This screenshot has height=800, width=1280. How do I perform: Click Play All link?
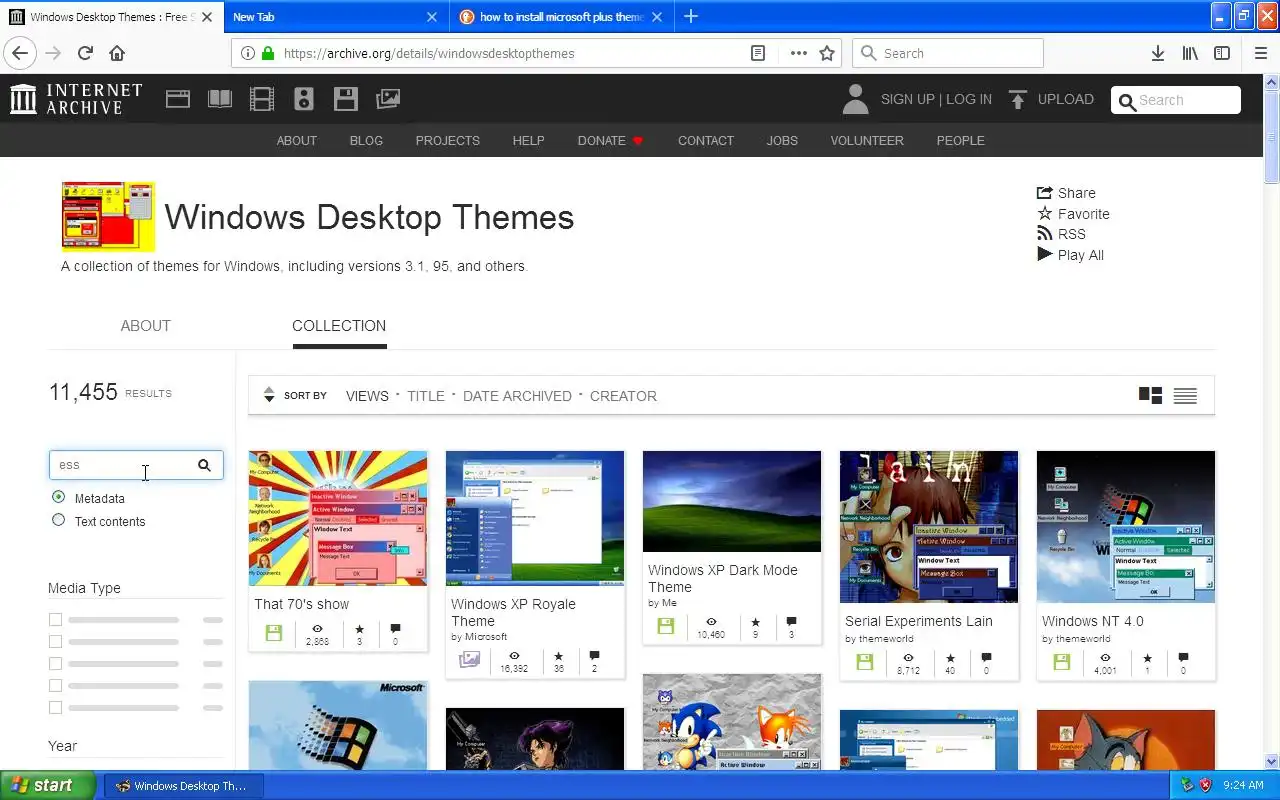pyautogui.click(x=1070, y=255)
